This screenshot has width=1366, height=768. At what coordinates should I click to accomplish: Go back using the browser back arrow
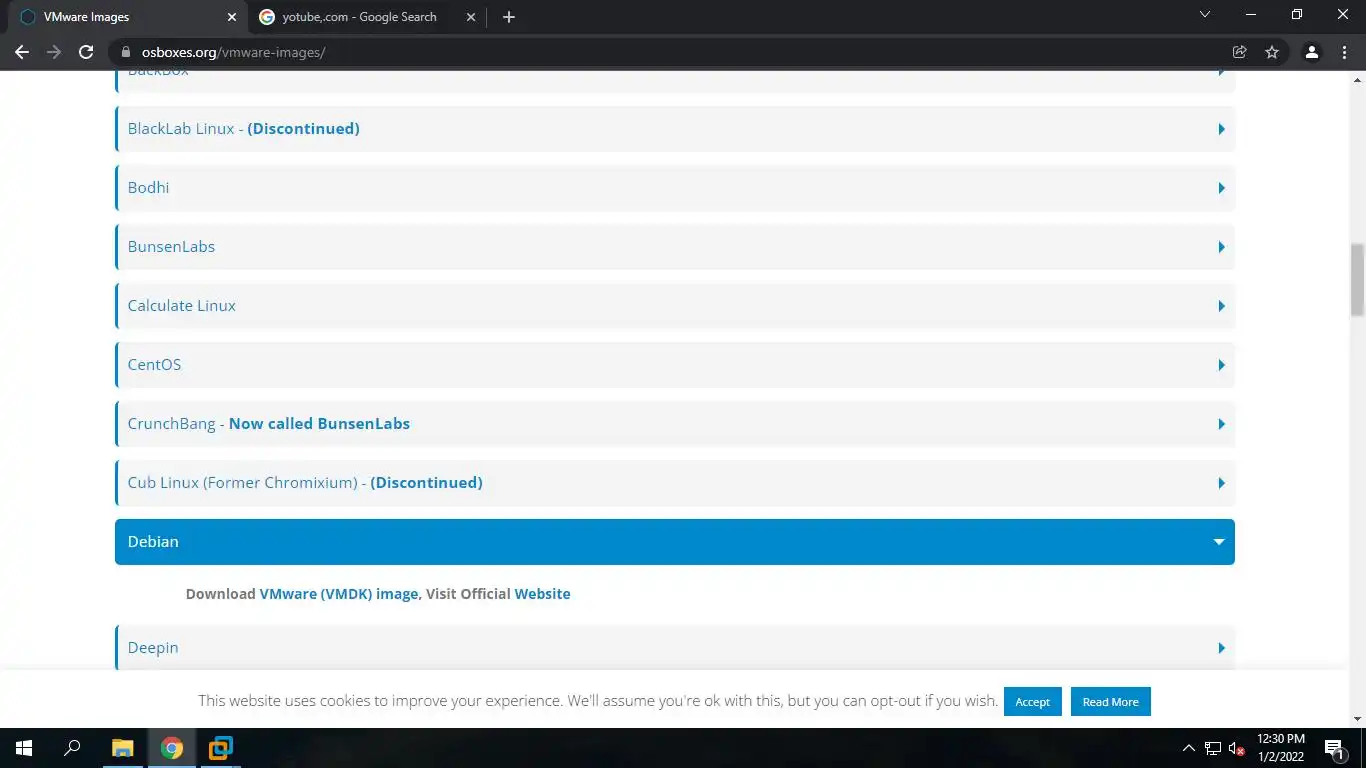22,52
